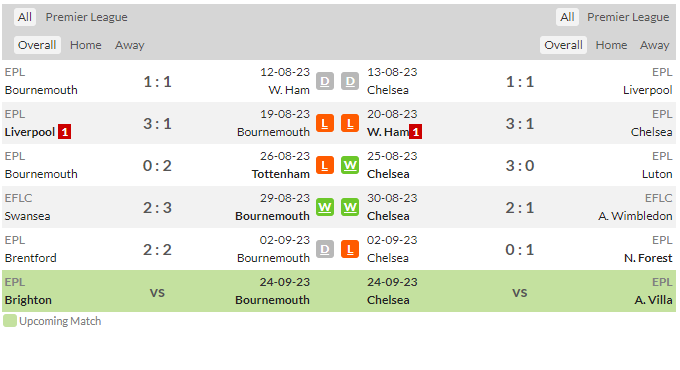
Task: Click the red card indicator next to W. Ham
Action: [415, 132]
